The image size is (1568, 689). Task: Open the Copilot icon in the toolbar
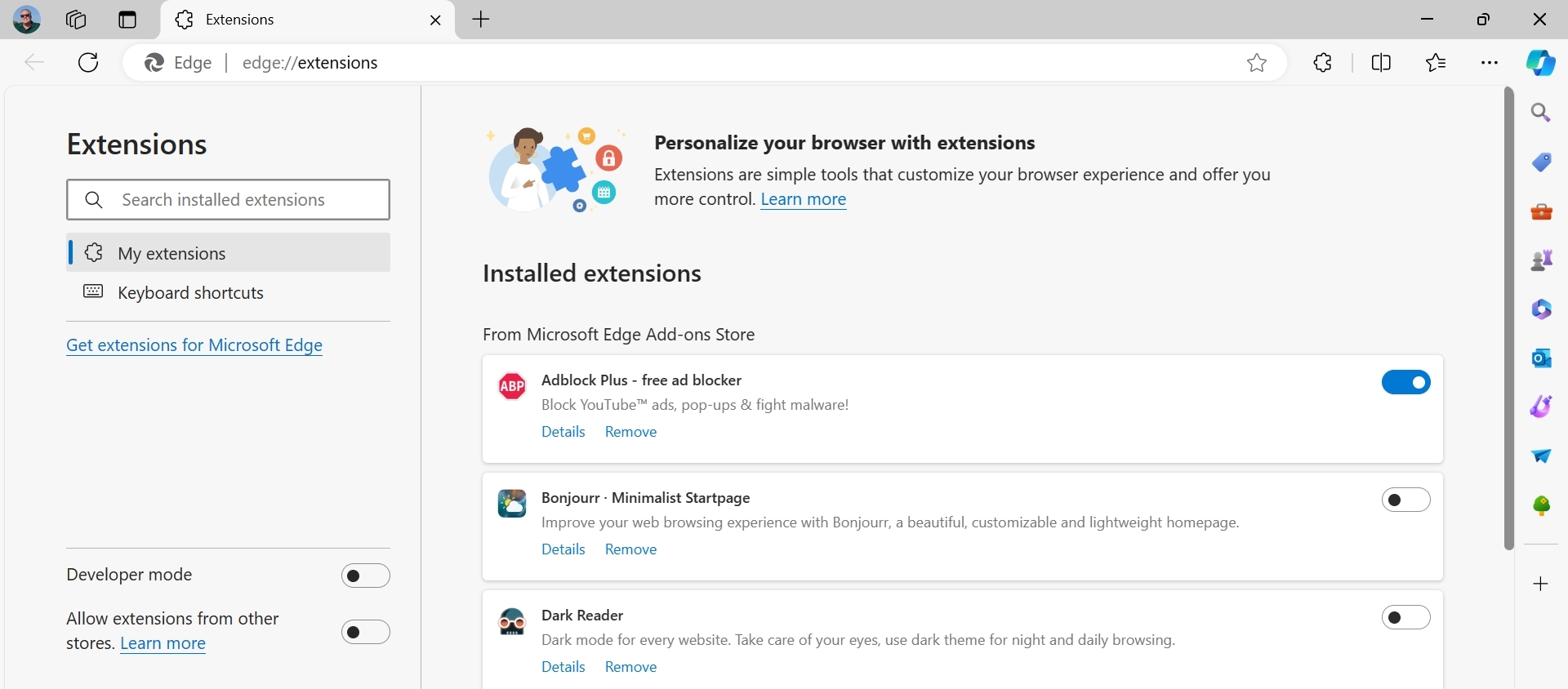tap(1540, 63)
